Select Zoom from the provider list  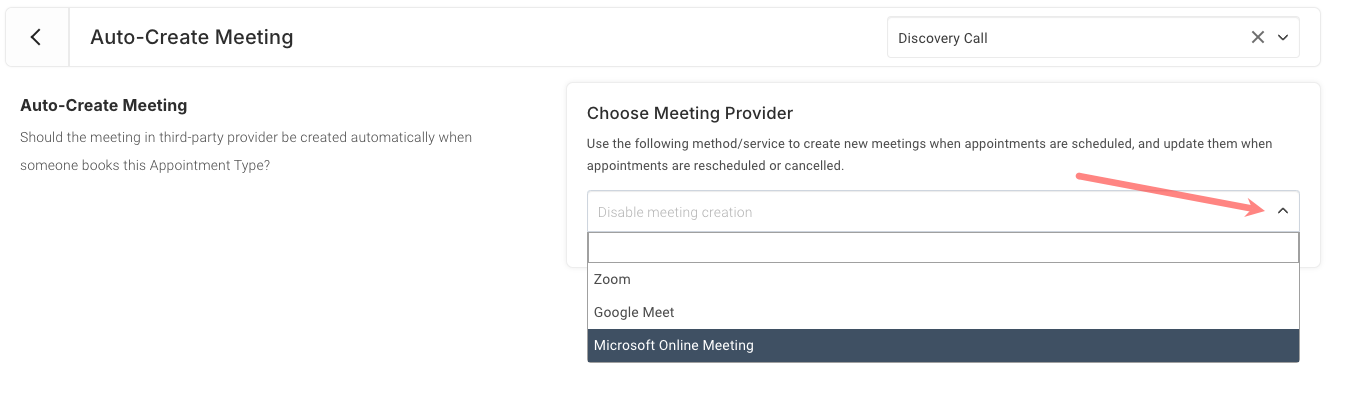(612, 279)
